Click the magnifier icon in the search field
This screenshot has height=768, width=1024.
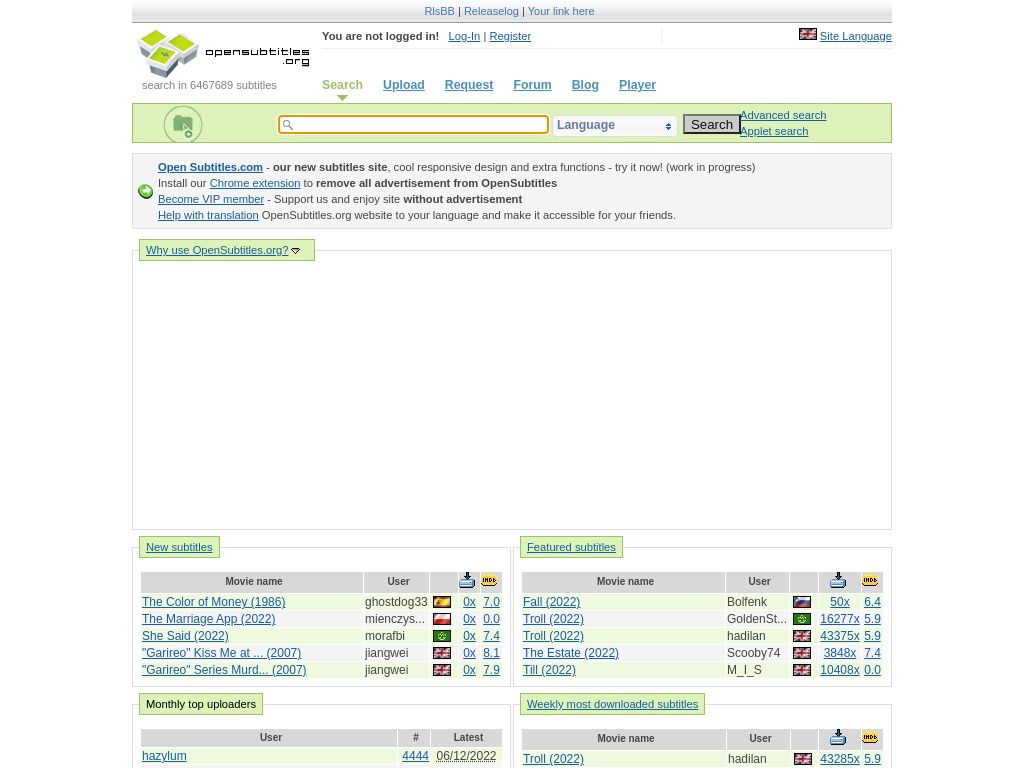[x=287, y=125]
